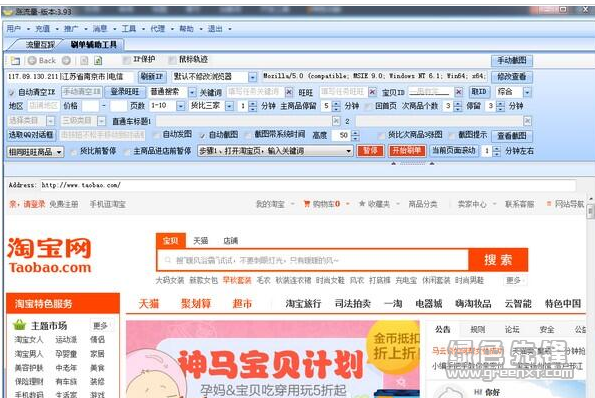Open the 充值 menu

coord(42,28)
